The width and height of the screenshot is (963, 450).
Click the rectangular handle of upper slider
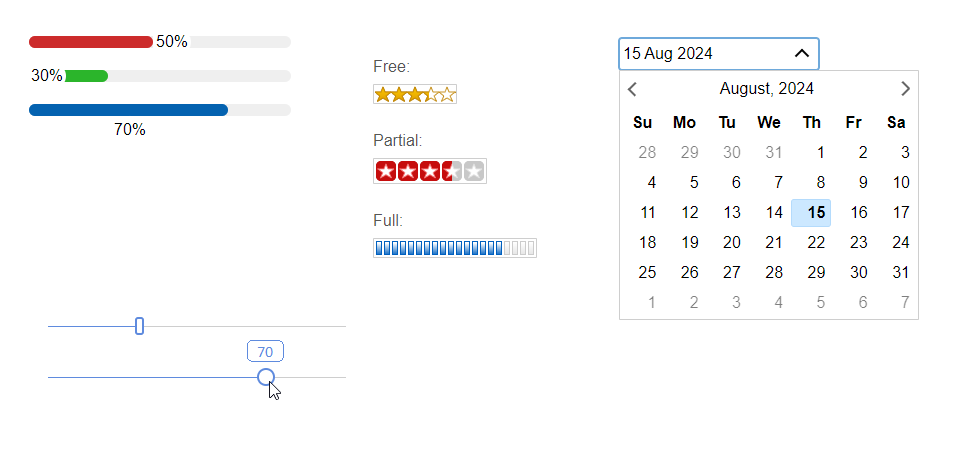click(x=139, y=326)
